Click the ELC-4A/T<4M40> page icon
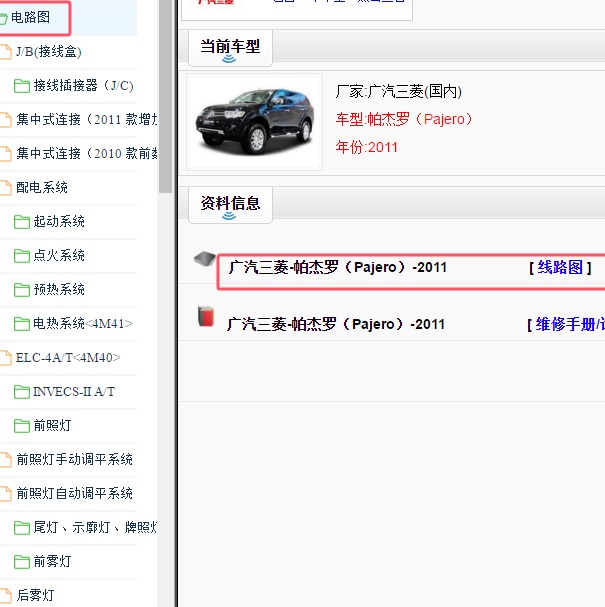 pyautogui.click(x=5, y=358)
